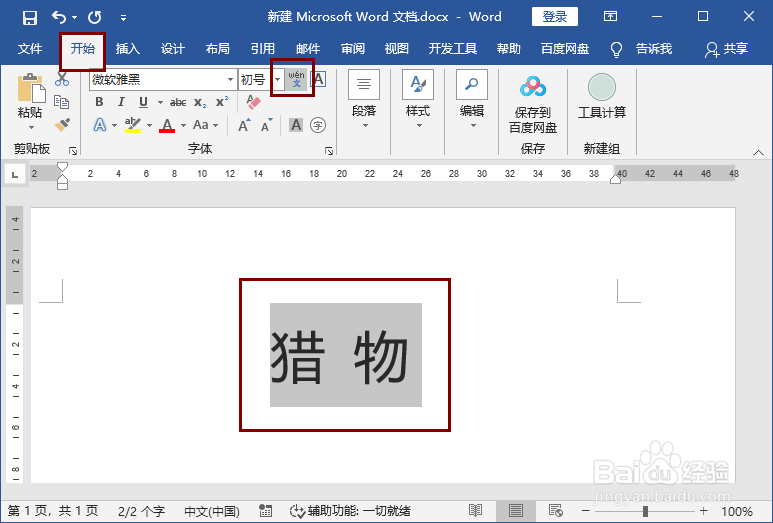
Task: Open the 帮助 tab
Action: [x=508, y=49]
